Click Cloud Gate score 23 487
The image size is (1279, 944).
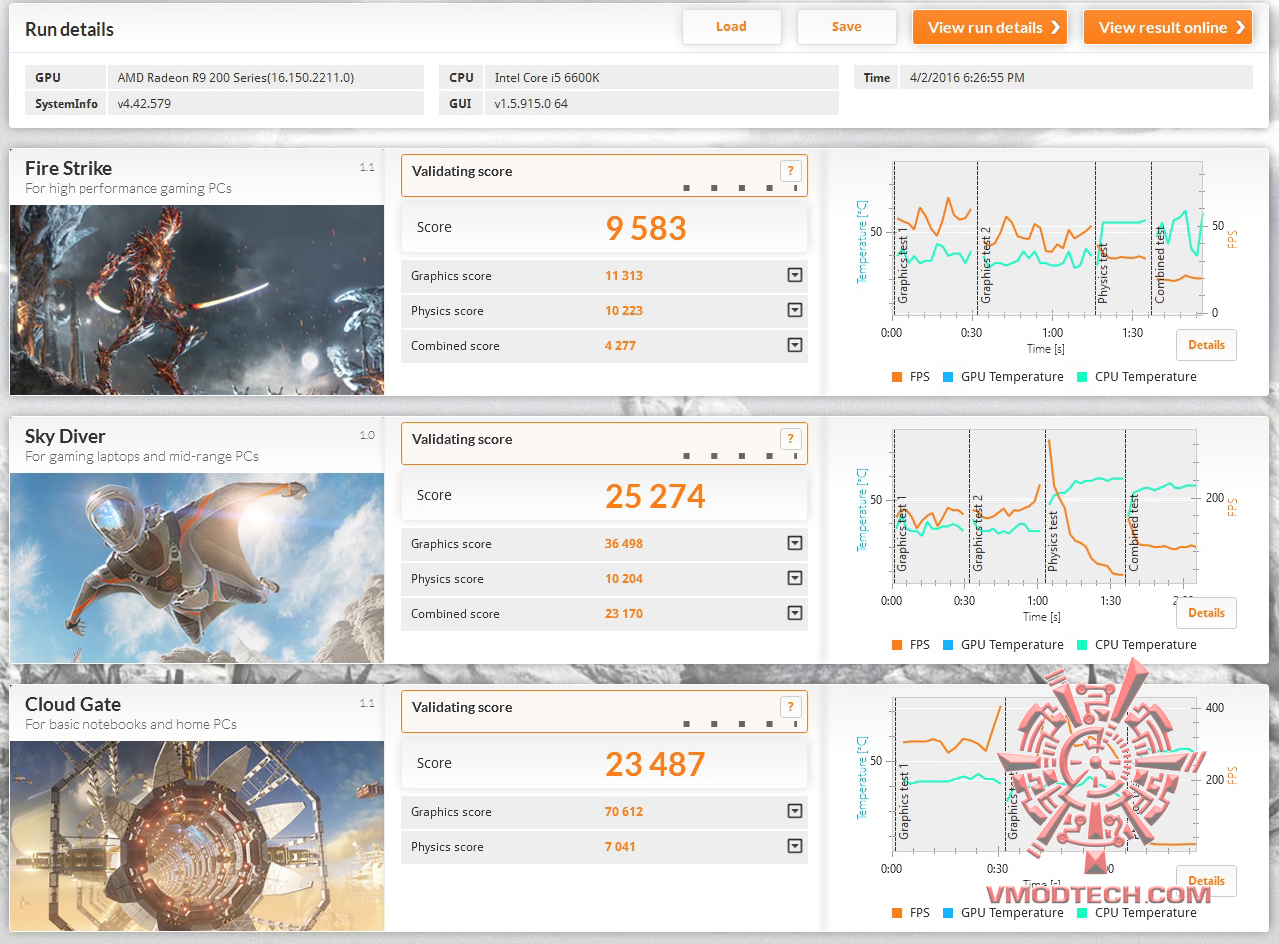click(x=655, y=764)
